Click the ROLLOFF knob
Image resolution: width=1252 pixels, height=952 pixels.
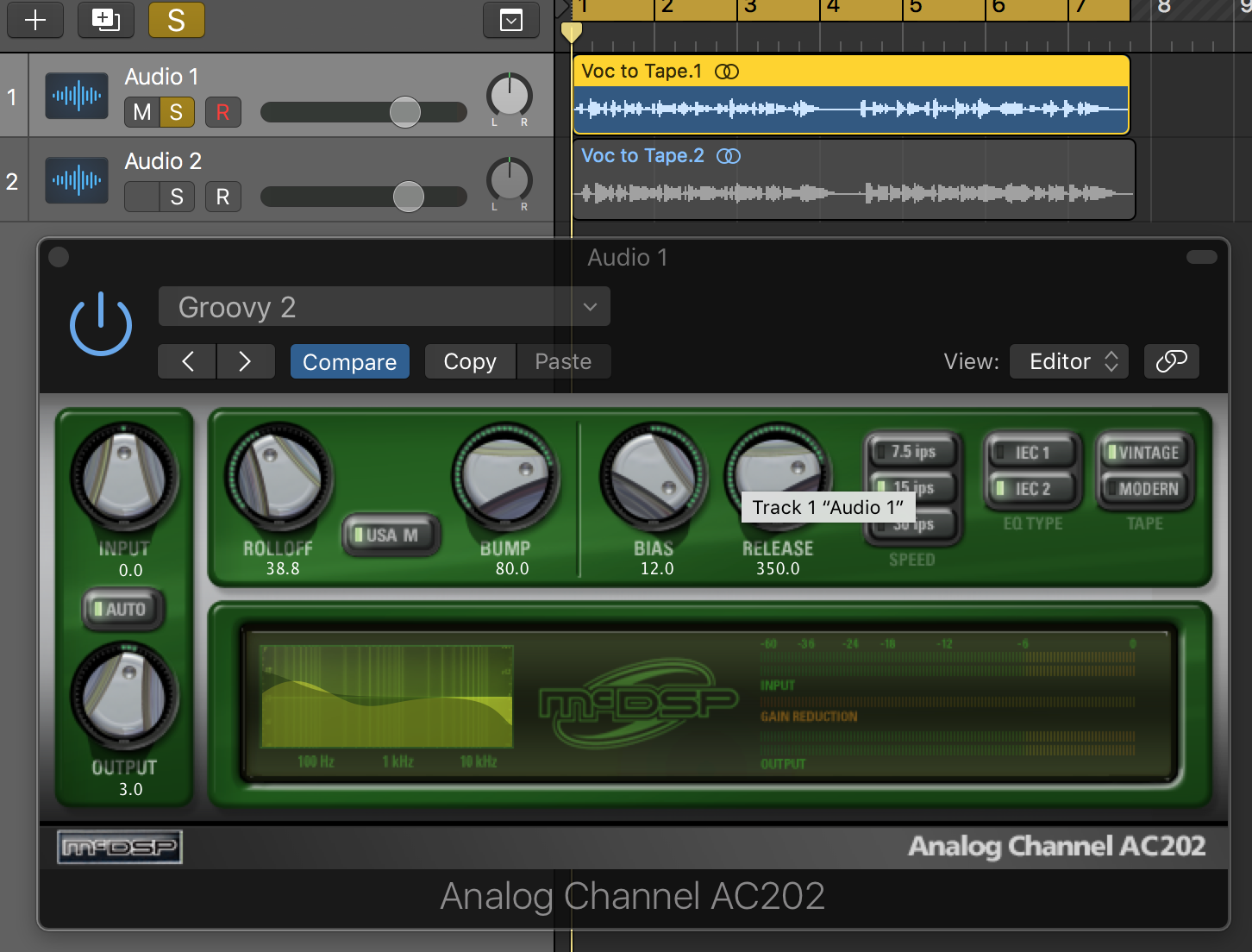(x=278, y=476)
